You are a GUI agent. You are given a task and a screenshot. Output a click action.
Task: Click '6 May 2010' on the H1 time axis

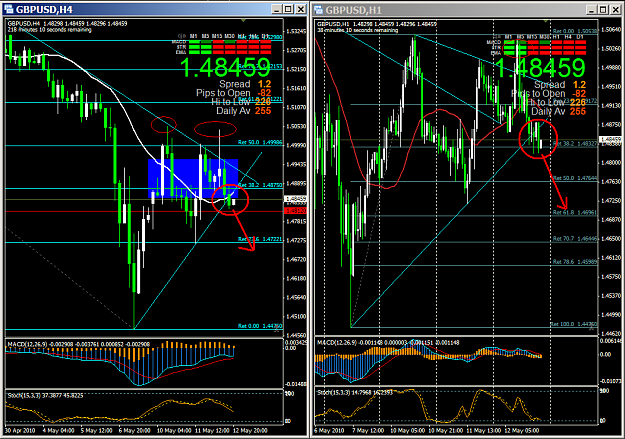(x=329, y=431)
